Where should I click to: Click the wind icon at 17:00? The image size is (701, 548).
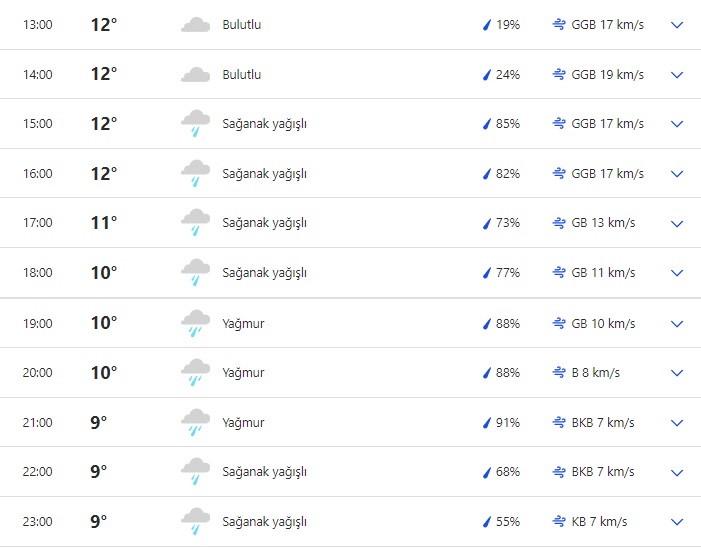[559, 223]
